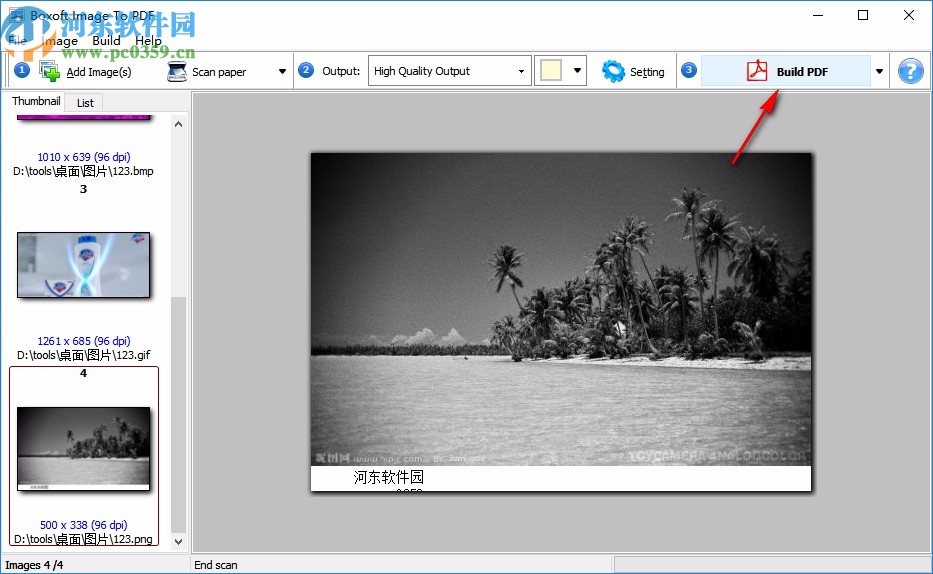Select the 123.gif bottle thumbnail
The width and height of the screenshot is (933, 574).
83,265
